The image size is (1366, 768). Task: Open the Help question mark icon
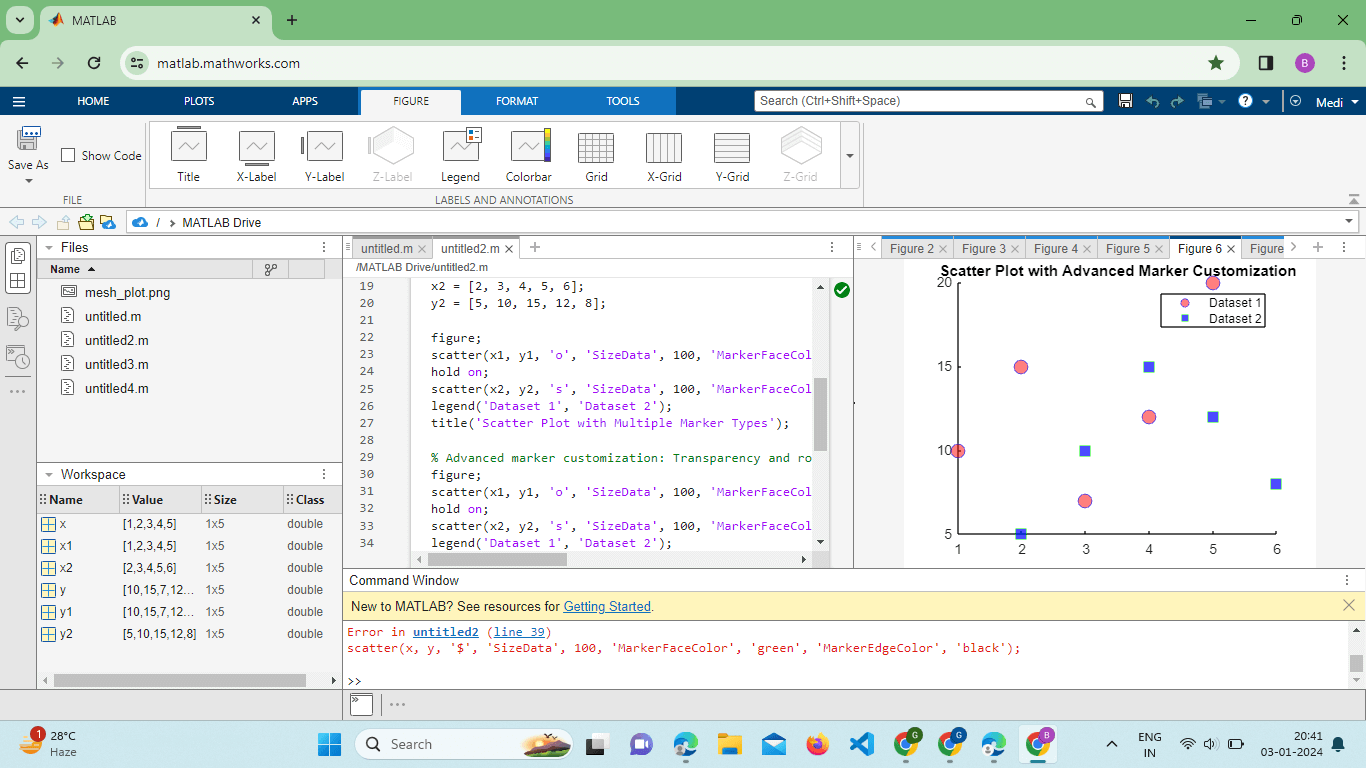point(1245,101)
